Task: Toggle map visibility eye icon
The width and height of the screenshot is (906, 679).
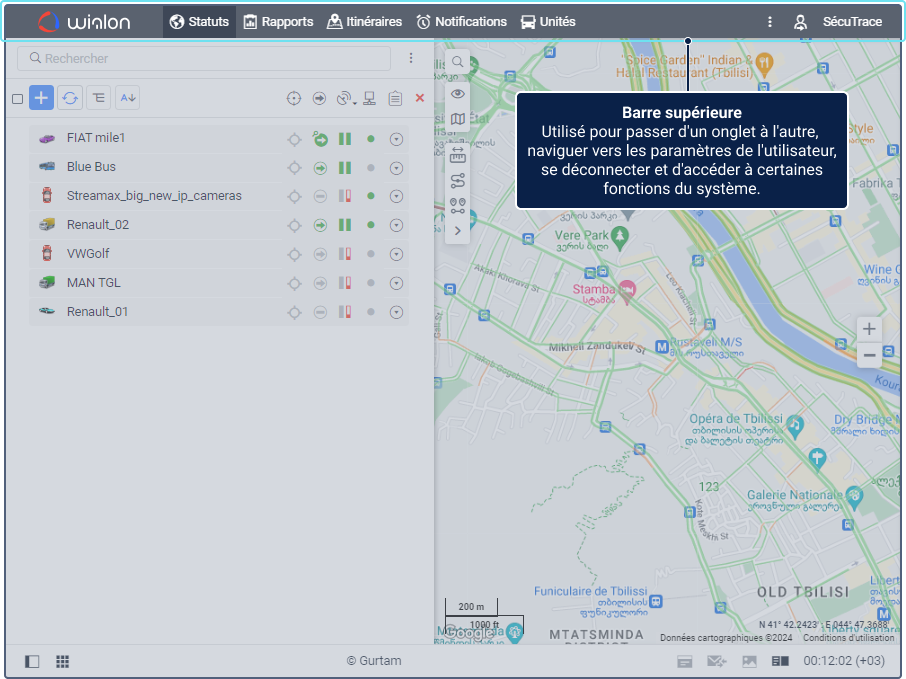Action: coord(457,94)
